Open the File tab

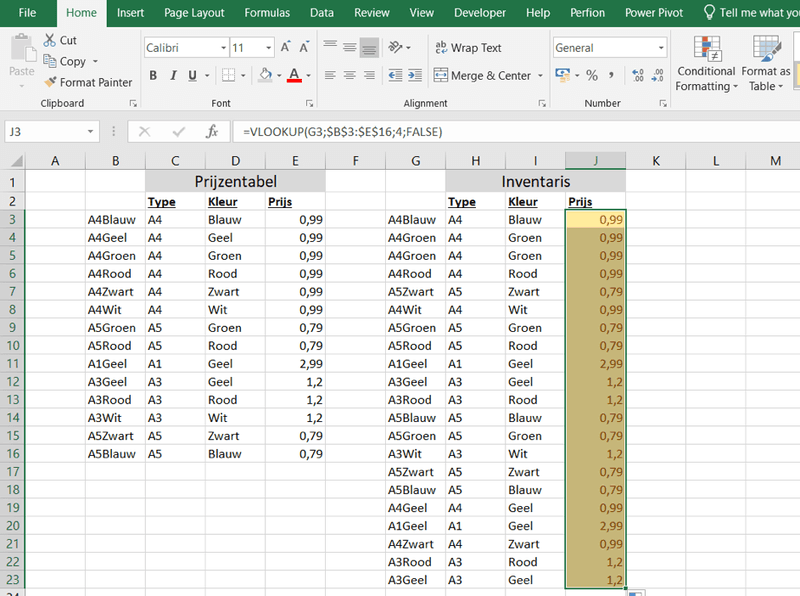tap(27, 13)
